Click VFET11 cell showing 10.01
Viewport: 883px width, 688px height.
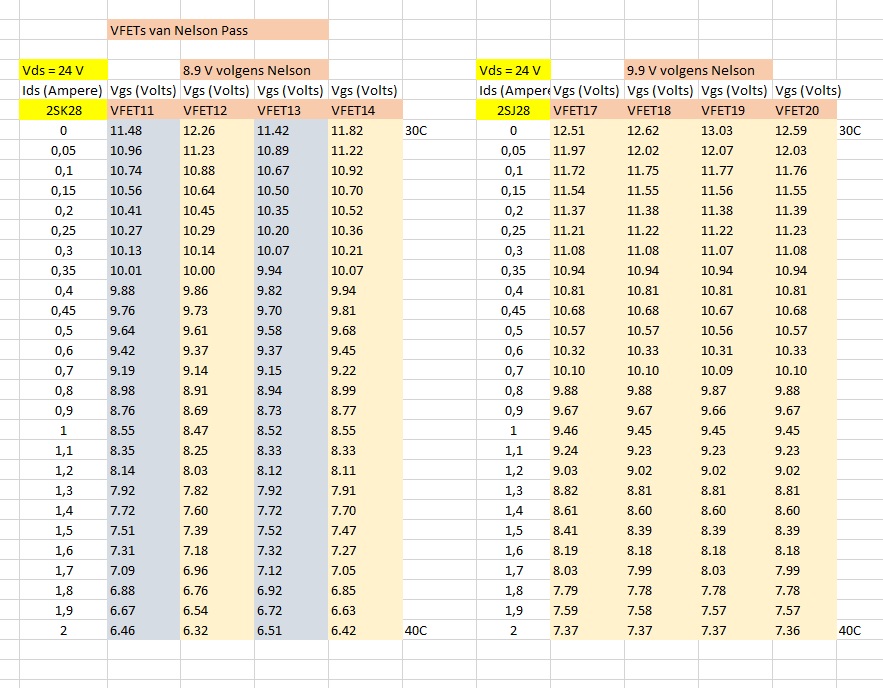144,270
